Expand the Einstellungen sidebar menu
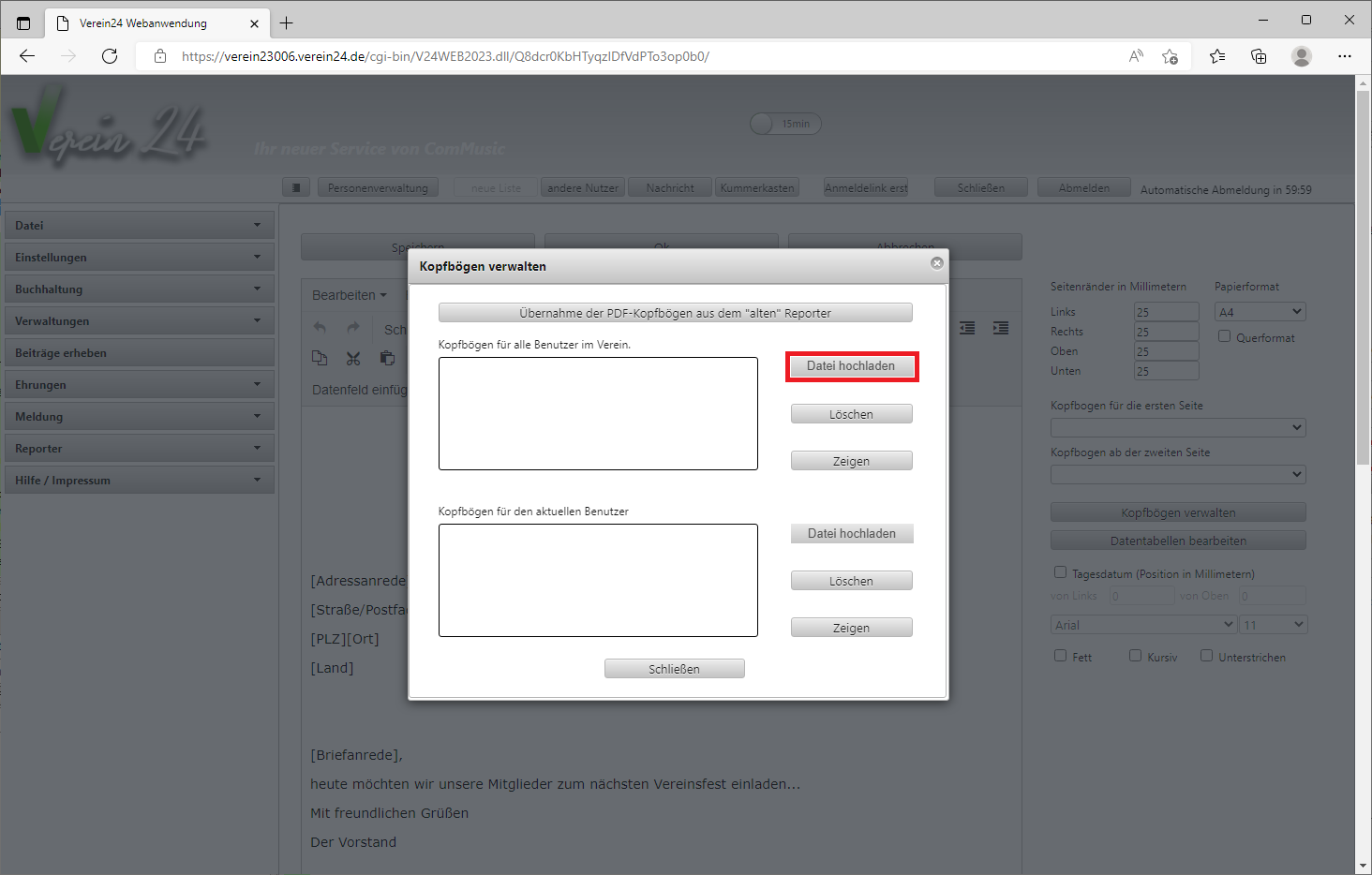The width and height of the screenshot is (1372, 875). pyautogui.click(x=140, y=257)
